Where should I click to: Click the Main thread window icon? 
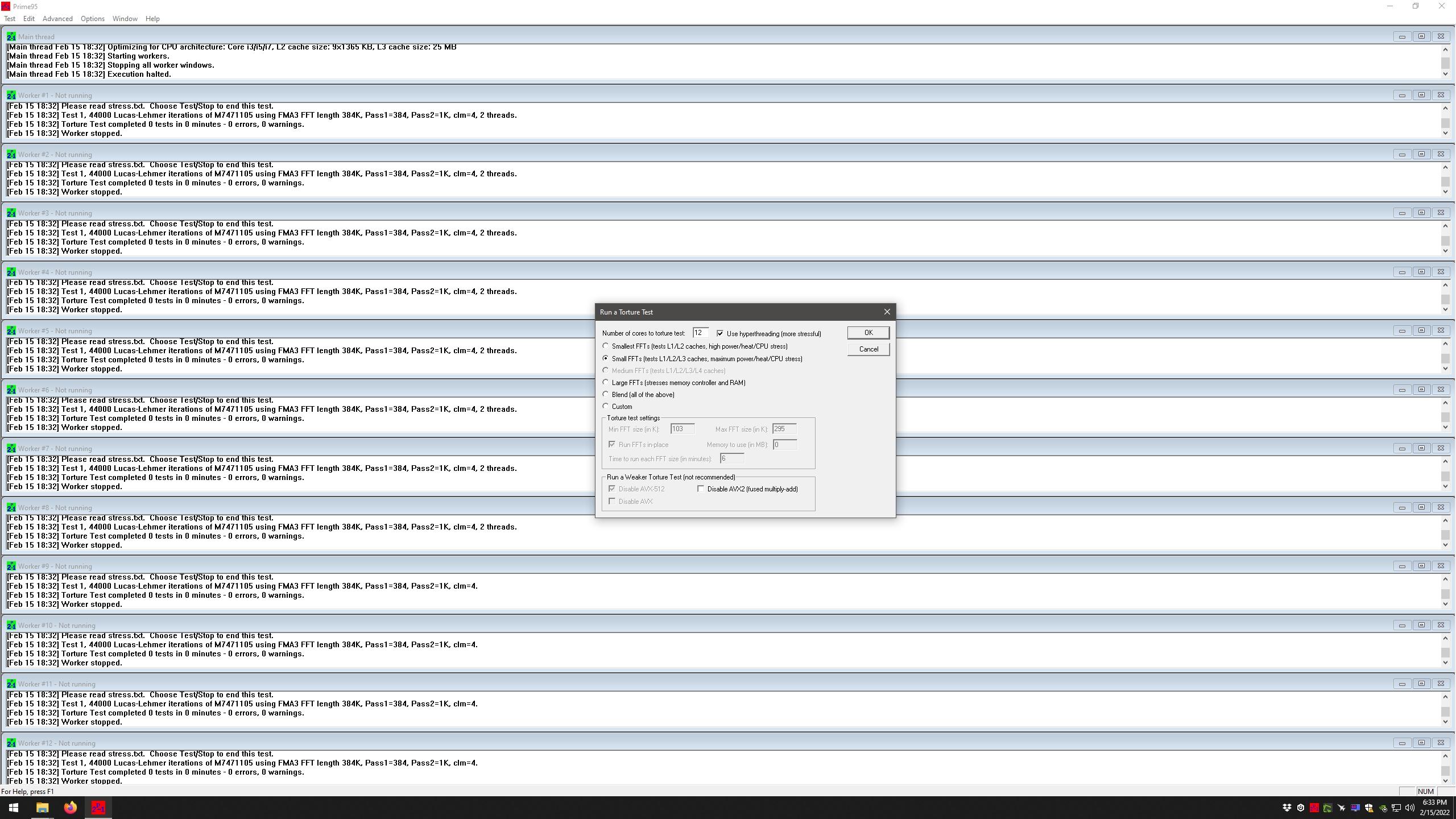point(11,37)
